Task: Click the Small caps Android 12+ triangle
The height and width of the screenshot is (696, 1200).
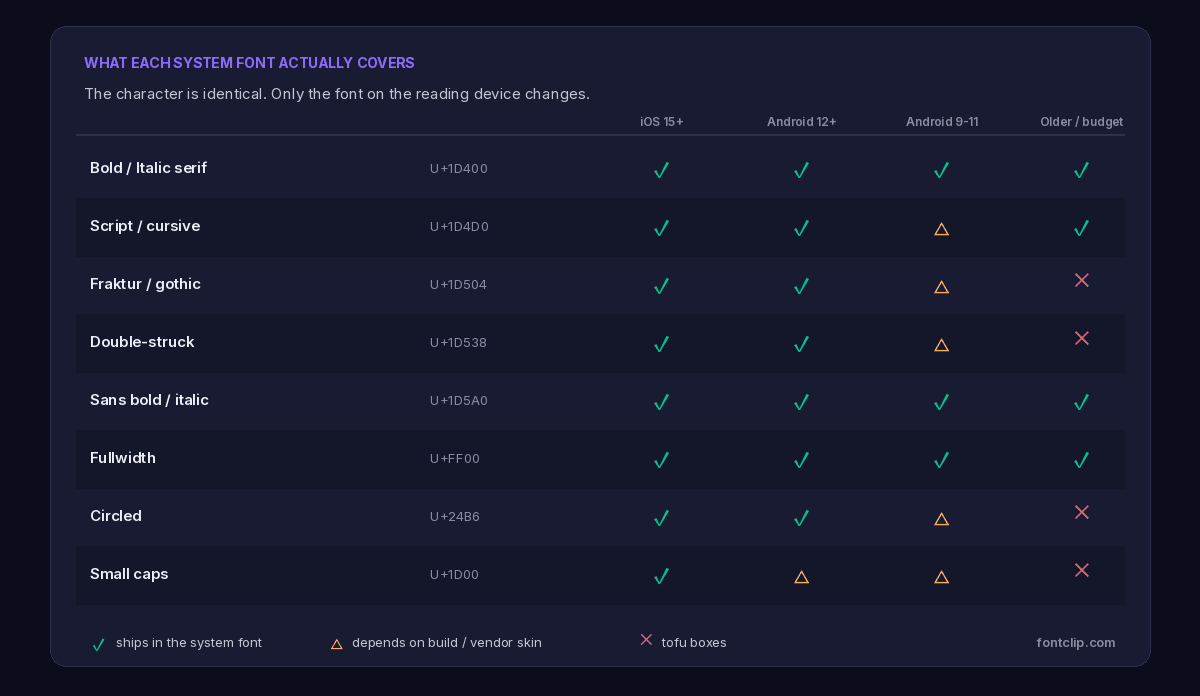Action: [x=801, y=577]
